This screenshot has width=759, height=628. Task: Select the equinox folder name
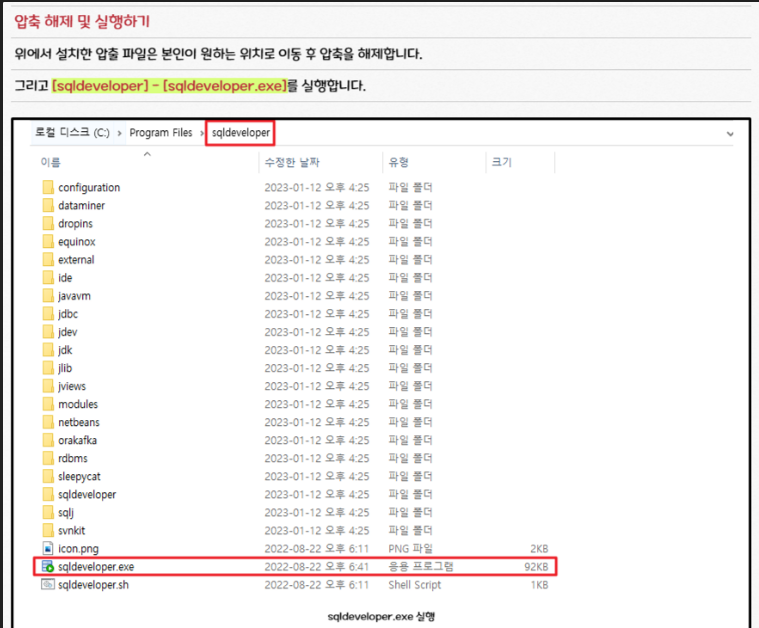pyautogui.click(x=76, y=242)
